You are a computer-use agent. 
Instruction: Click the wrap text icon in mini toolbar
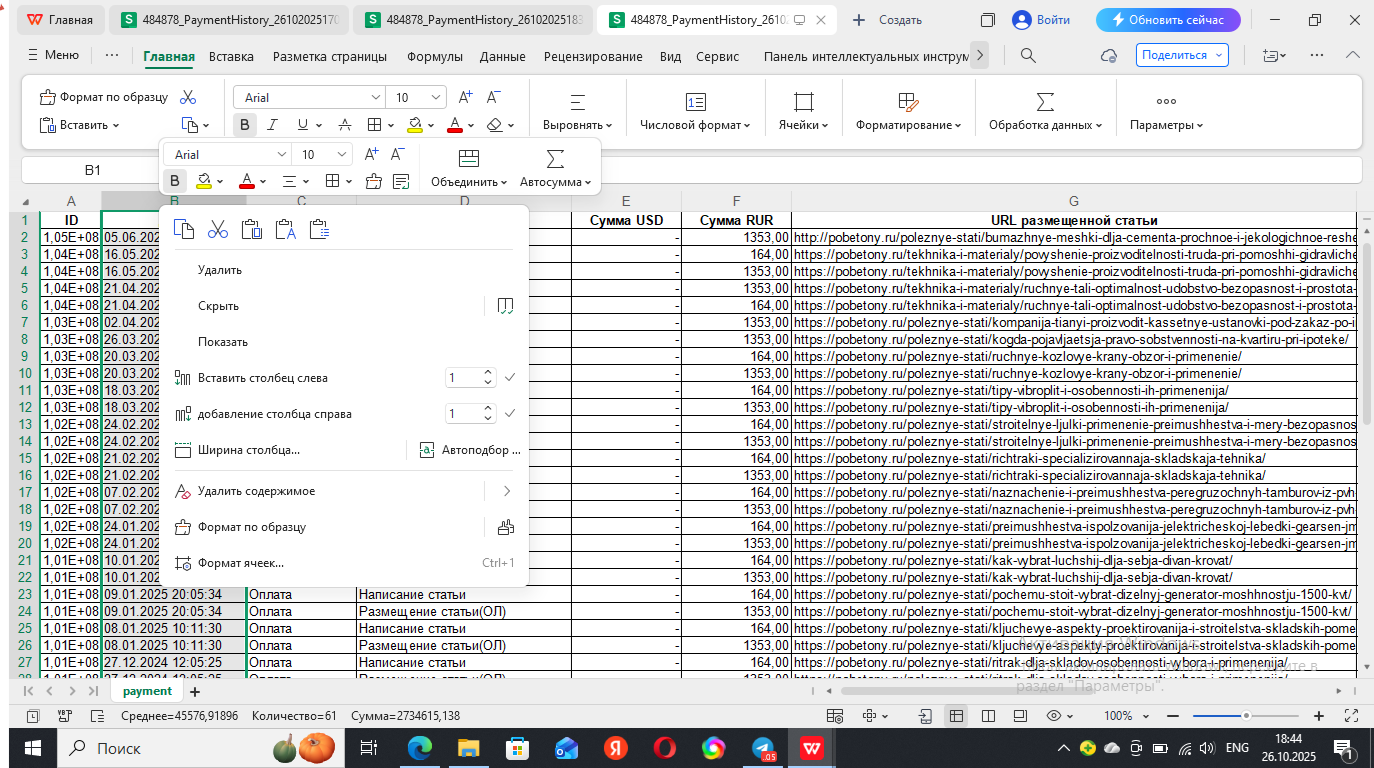click(401, 181)
